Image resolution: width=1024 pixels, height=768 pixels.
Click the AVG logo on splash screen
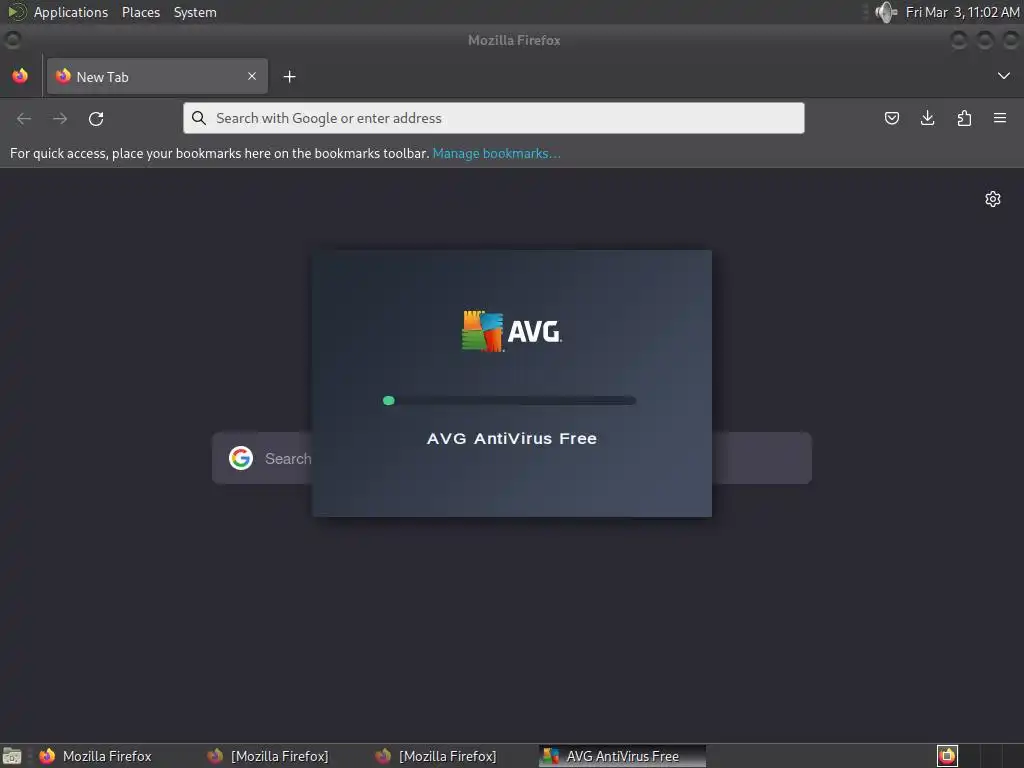[511, 331]
